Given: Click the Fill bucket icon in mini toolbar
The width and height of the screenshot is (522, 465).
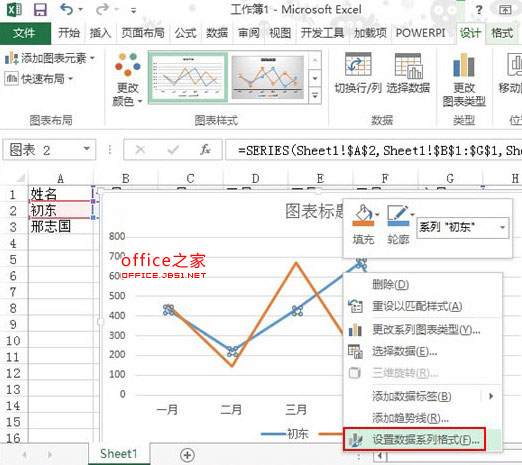Looking at the screenshot, I should click(363, 215).
